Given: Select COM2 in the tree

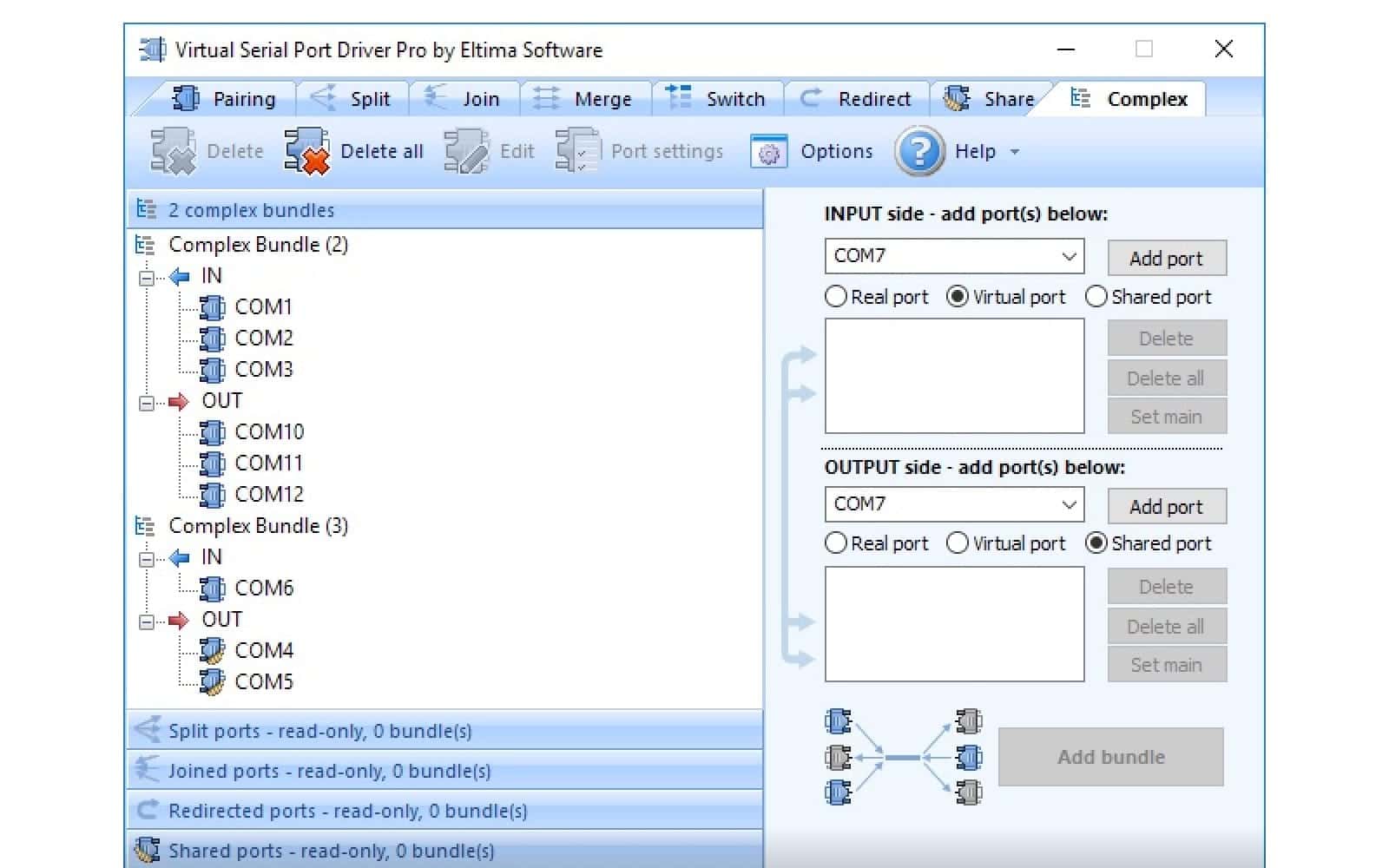Looking at the screenshot, I should [264, 339].
